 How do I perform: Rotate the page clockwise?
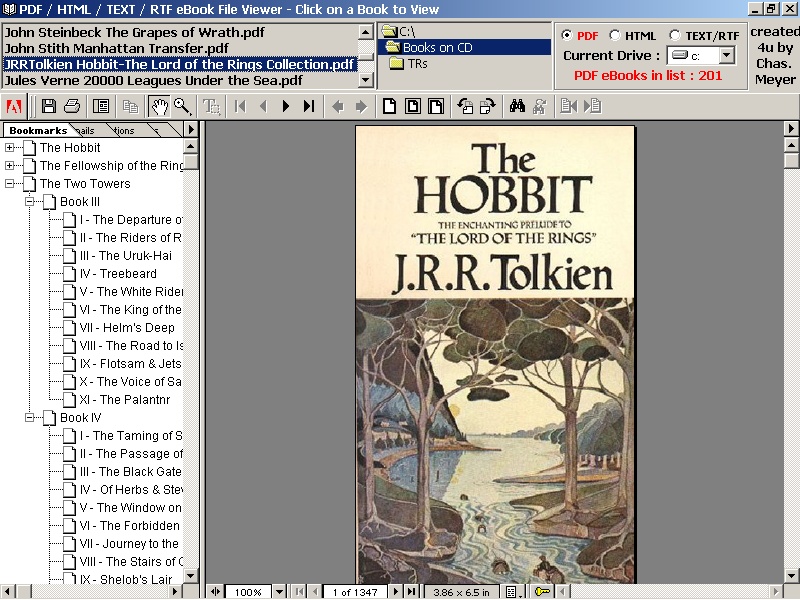point(488,106)
